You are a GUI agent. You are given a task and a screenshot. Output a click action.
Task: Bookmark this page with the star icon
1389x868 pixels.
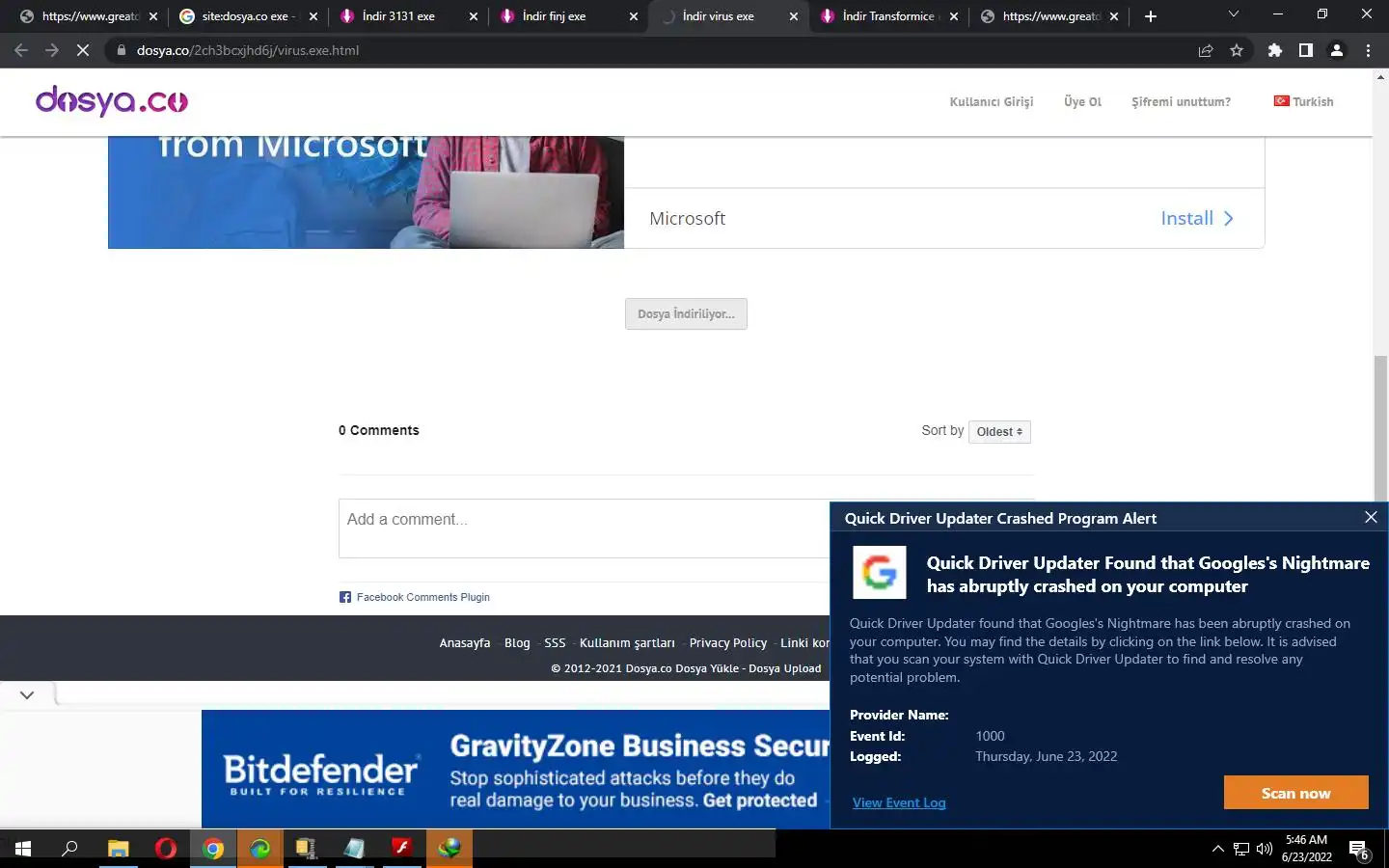(1237, 50)
